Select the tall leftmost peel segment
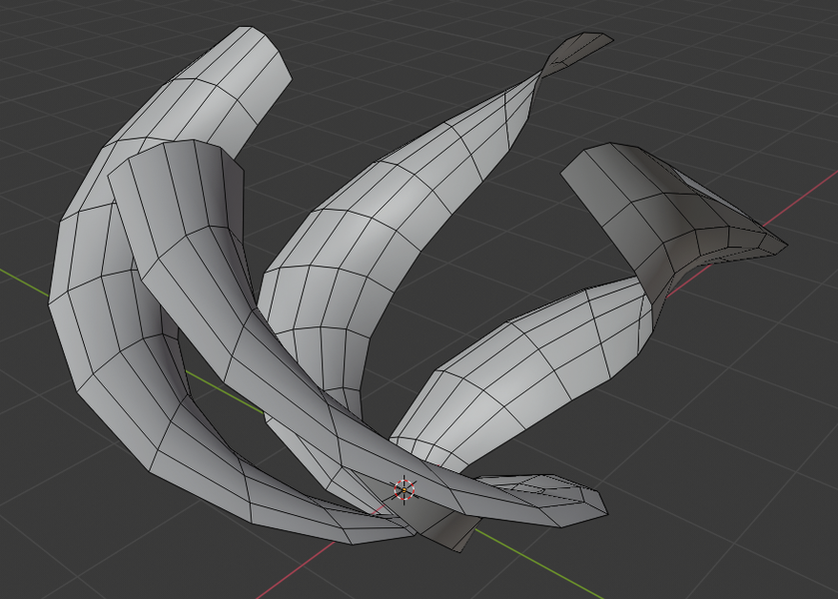 (x=107, y=299)
